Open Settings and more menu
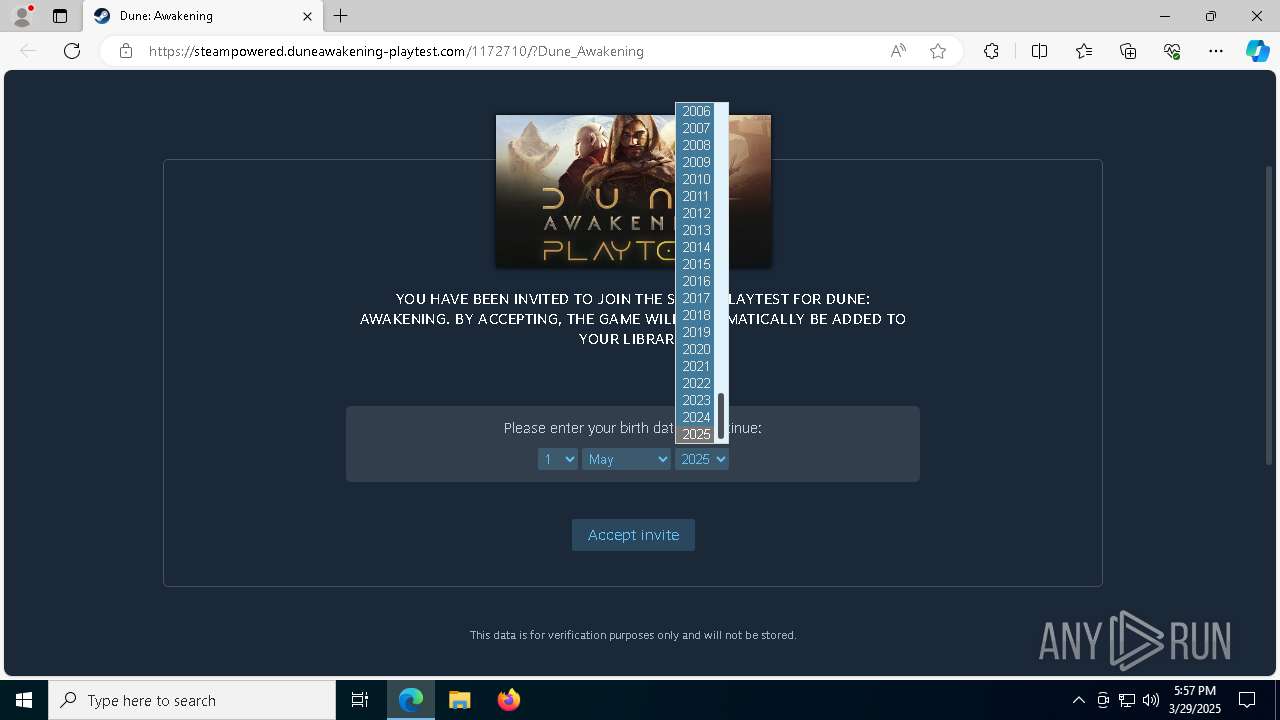This screenshot has height=720, width=1280. click(x=1216, y=51)
